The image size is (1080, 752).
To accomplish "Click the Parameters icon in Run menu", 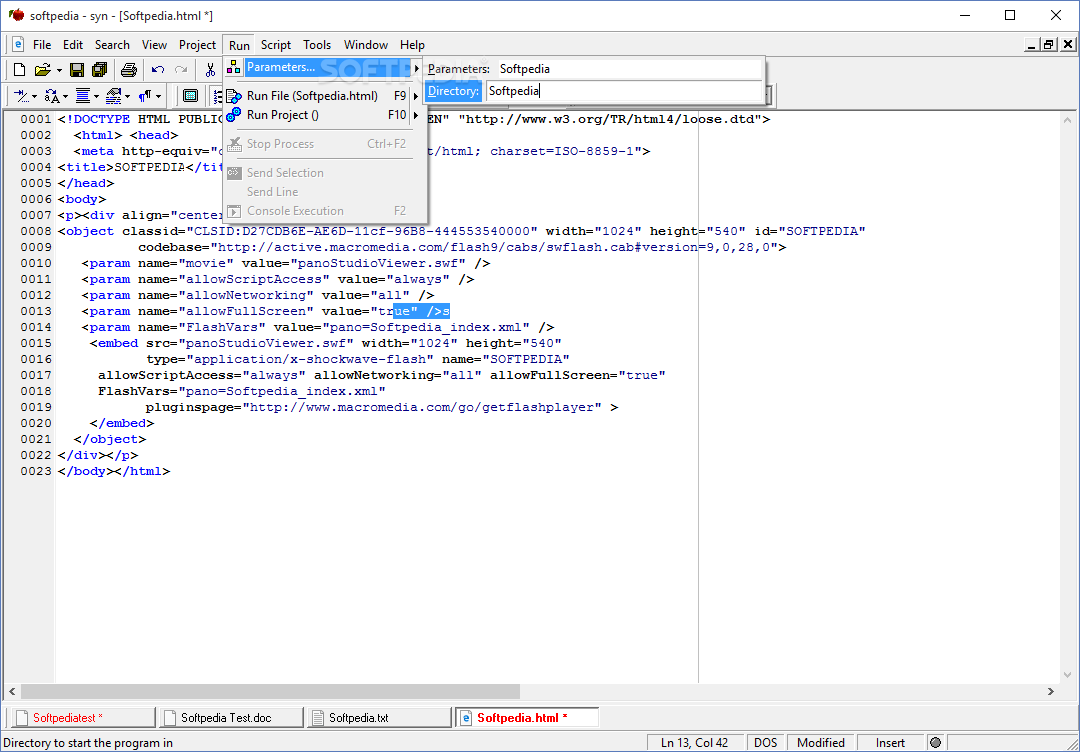I will pos(234,67).
